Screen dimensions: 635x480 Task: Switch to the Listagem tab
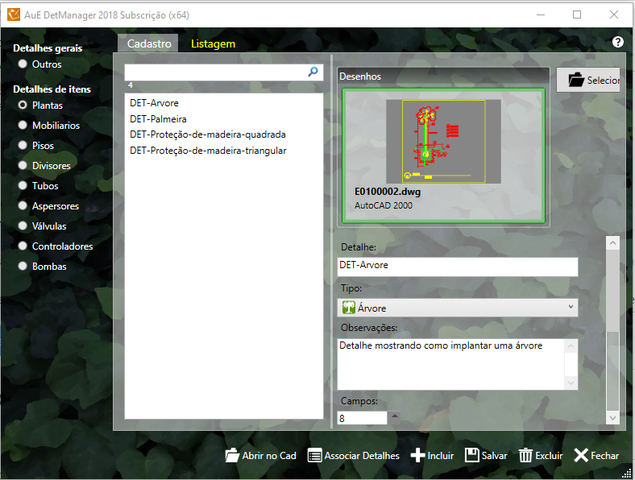[x=213, y=43]
